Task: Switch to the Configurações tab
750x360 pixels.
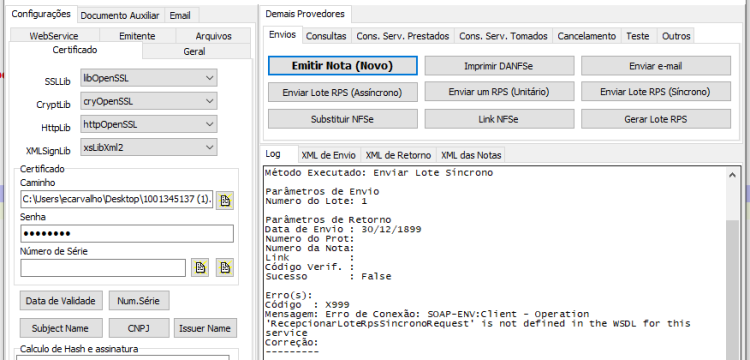Action: [41, 14]
